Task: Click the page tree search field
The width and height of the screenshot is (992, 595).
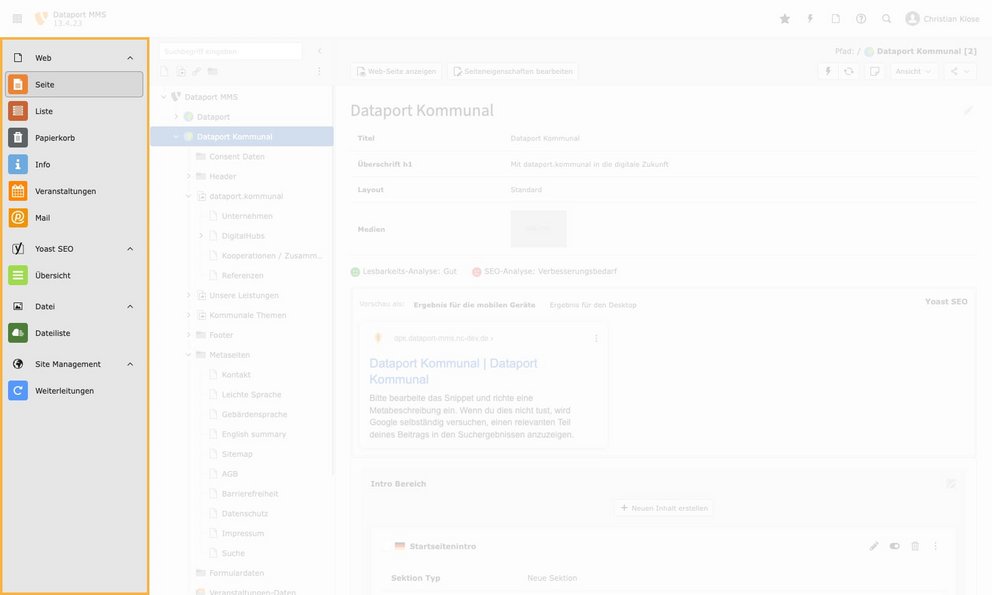Action: [230, 51]
